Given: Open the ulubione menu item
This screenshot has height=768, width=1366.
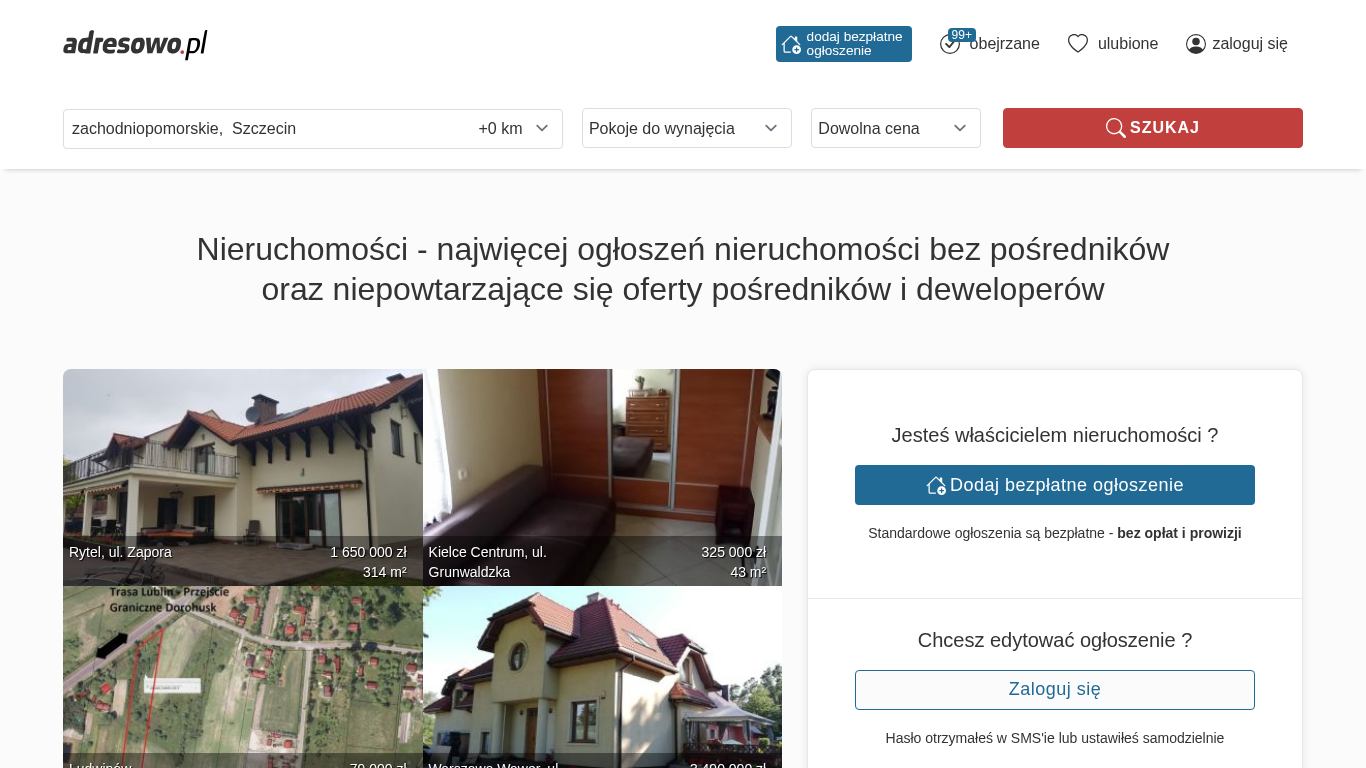Looking at the screenshot, I should pyautogui.click(x=1128, y=44).
